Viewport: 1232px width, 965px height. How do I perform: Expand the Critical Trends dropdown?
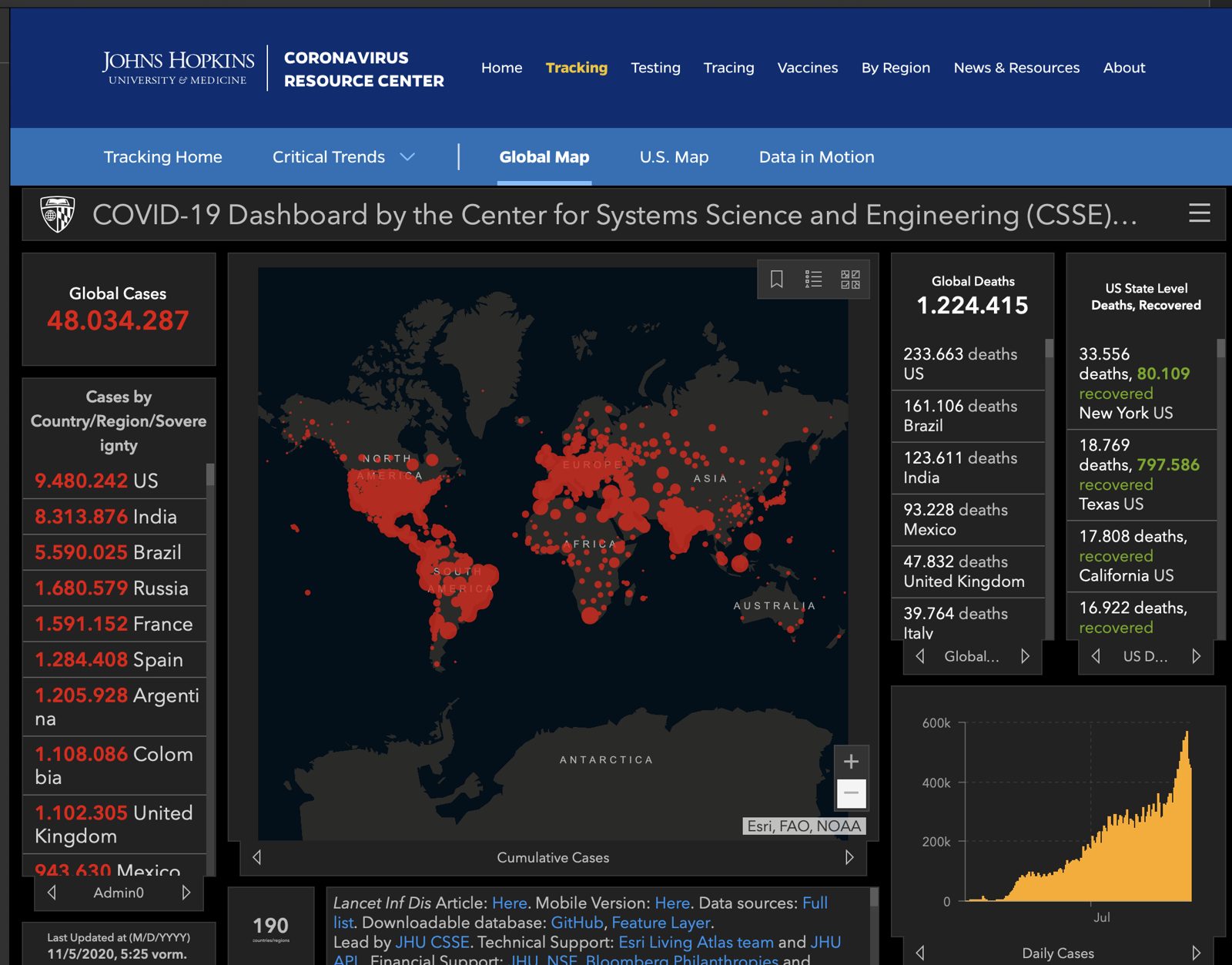coord(343,157)
